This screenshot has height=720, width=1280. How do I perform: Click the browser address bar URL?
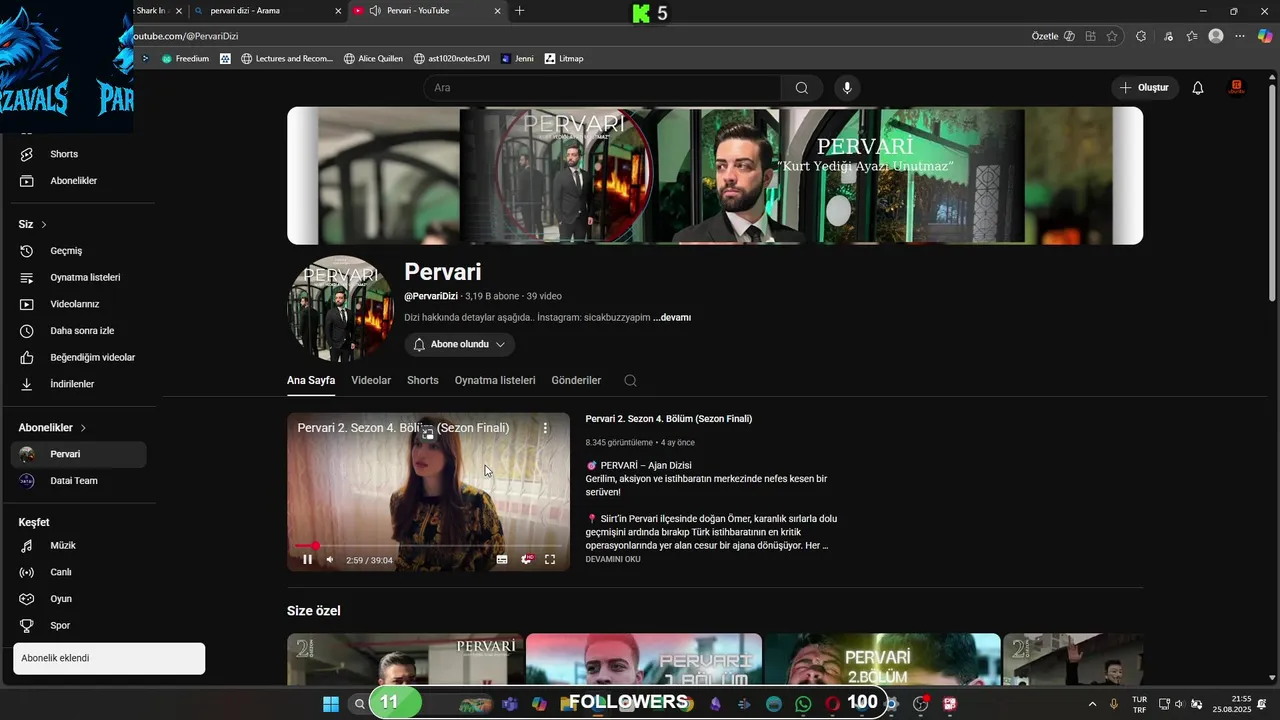coord(186,36)
